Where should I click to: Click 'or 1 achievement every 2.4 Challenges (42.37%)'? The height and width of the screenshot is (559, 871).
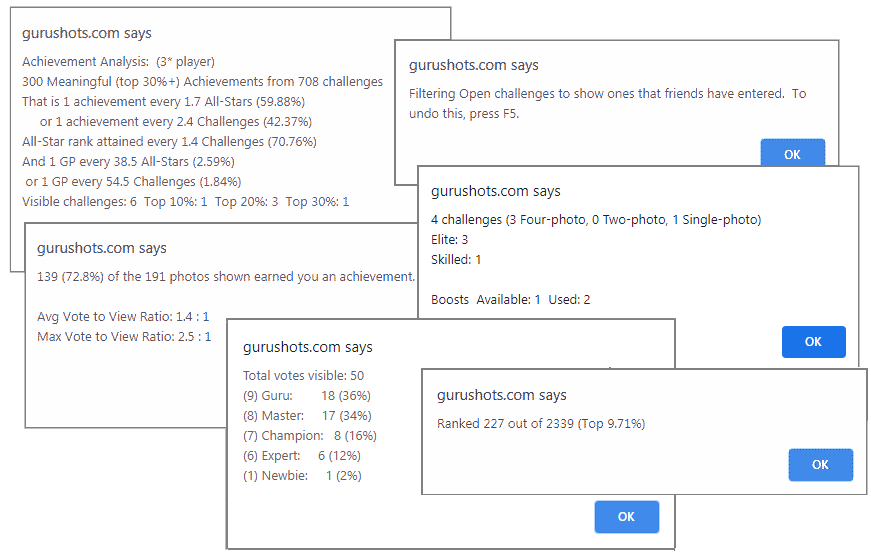176,122
